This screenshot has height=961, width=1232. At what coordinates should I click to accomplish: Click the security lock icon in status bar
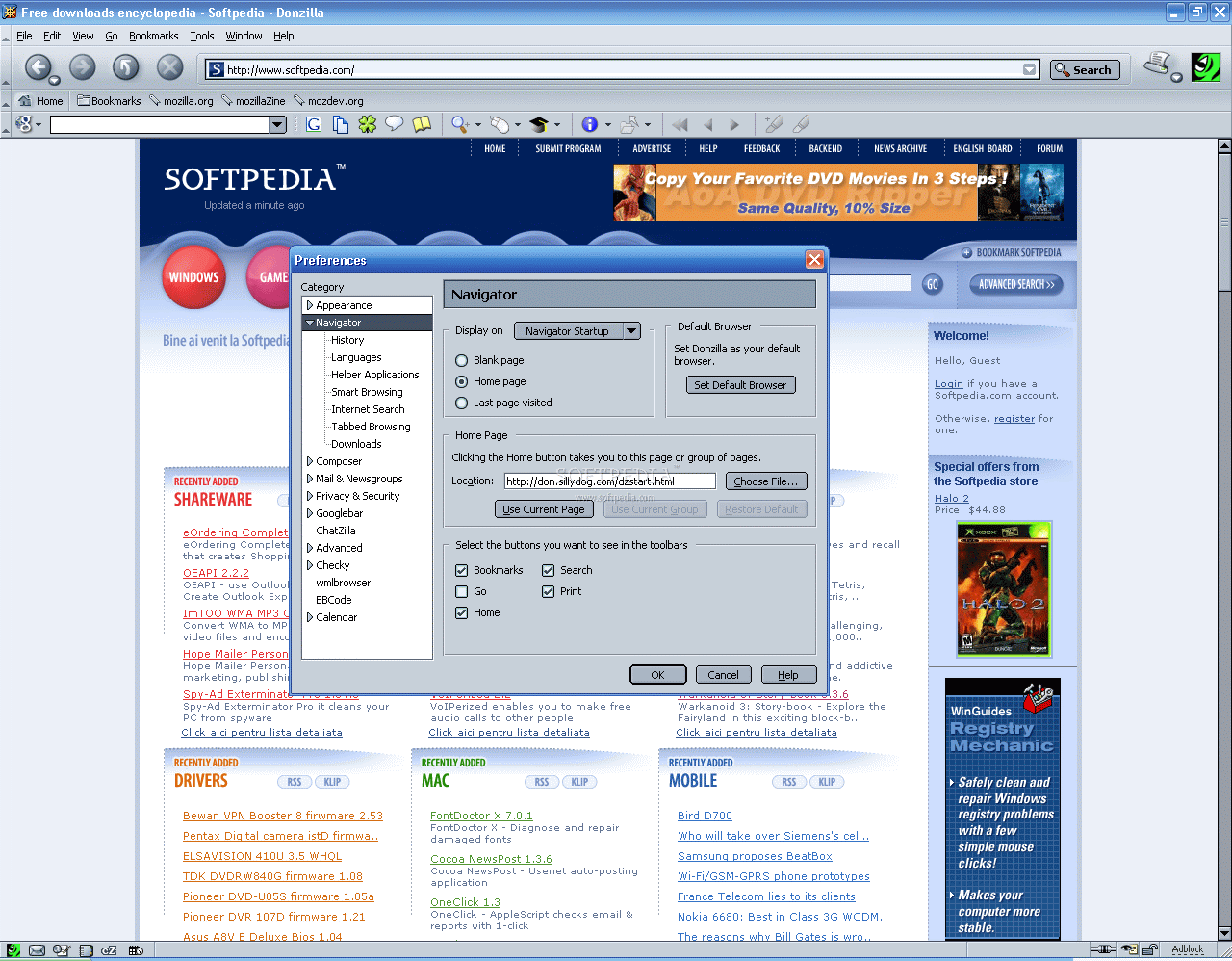click(x=1149, y=949)
